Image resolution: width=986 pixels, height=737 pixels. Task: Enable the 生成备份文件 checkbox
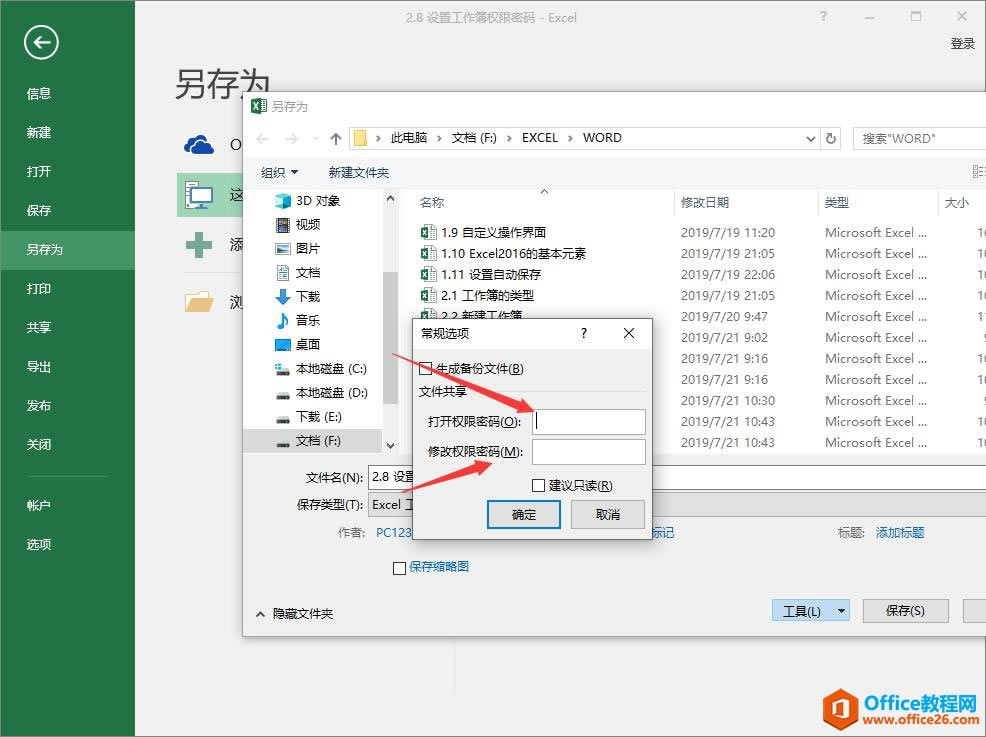pyautogui.click(x=424, y=367)
